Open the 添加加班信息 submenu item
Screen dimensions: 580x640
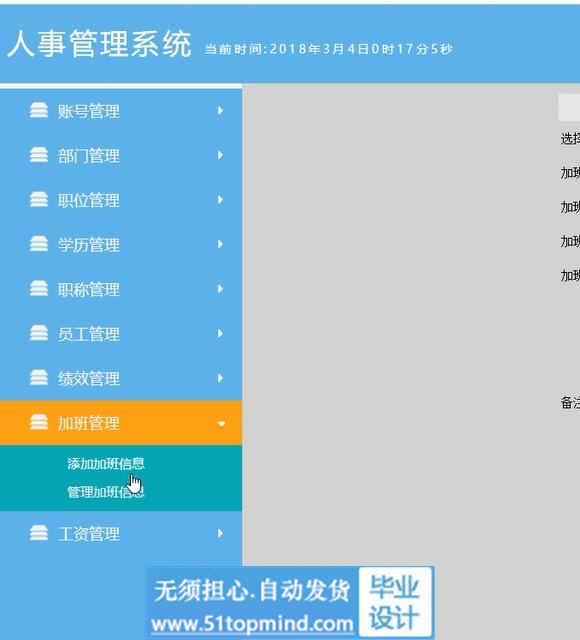click(x=106, y=464)
